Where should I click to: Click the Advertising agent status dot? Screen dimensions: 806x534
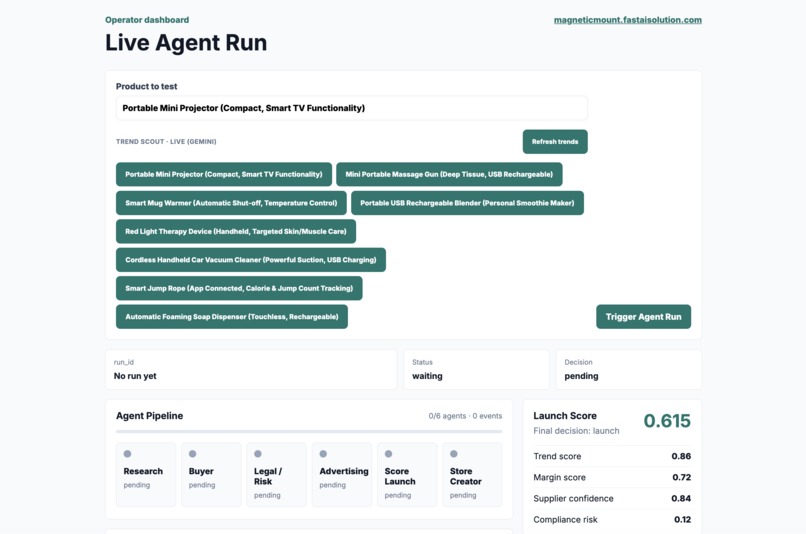click(x=323, y=454)
